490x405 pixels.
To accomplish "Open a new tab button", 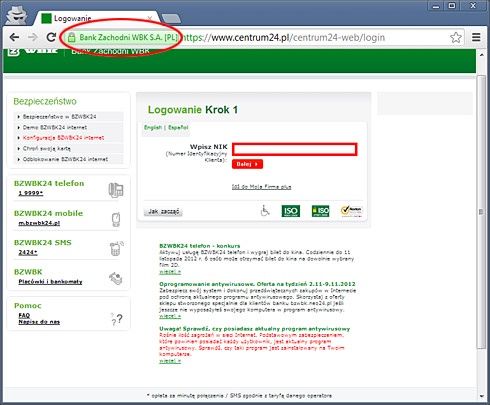I will point(171,19).
